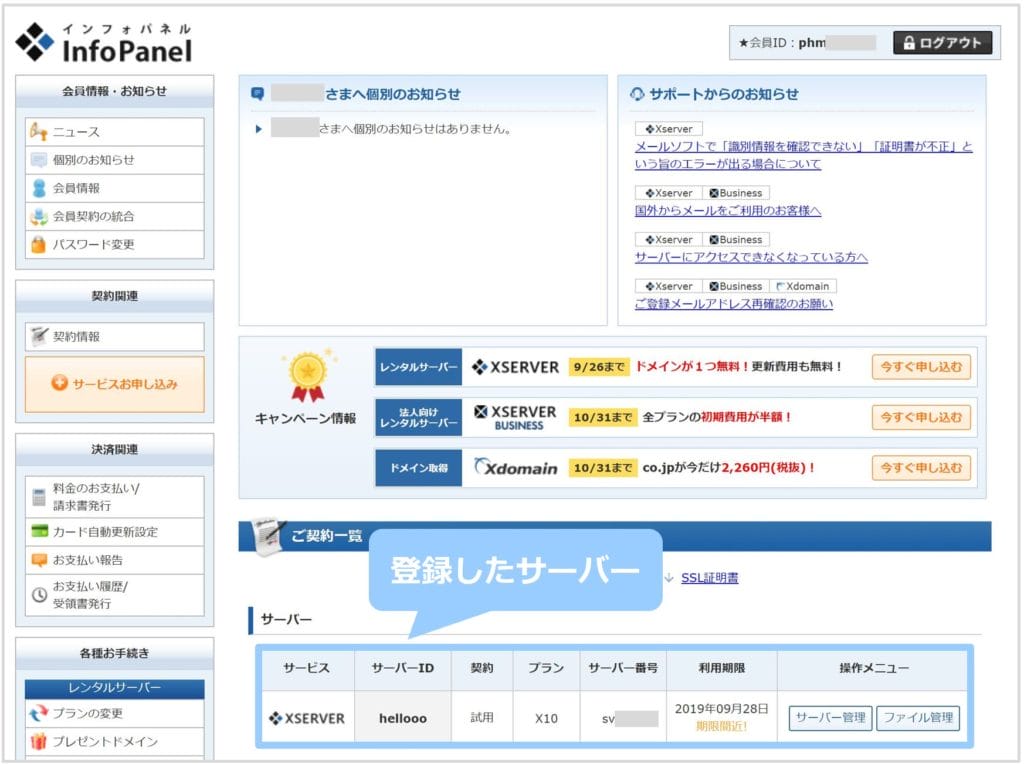Click the SSL証明書 link
Image resolution: width=1024 pixels, height=764 pixels.
coord(709,578)
